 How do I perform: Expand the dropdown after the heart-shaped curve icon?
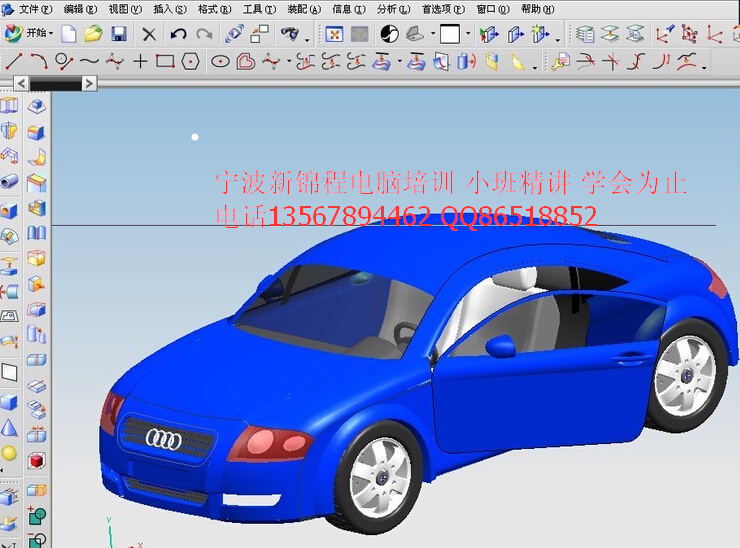[x=289, y=60]
